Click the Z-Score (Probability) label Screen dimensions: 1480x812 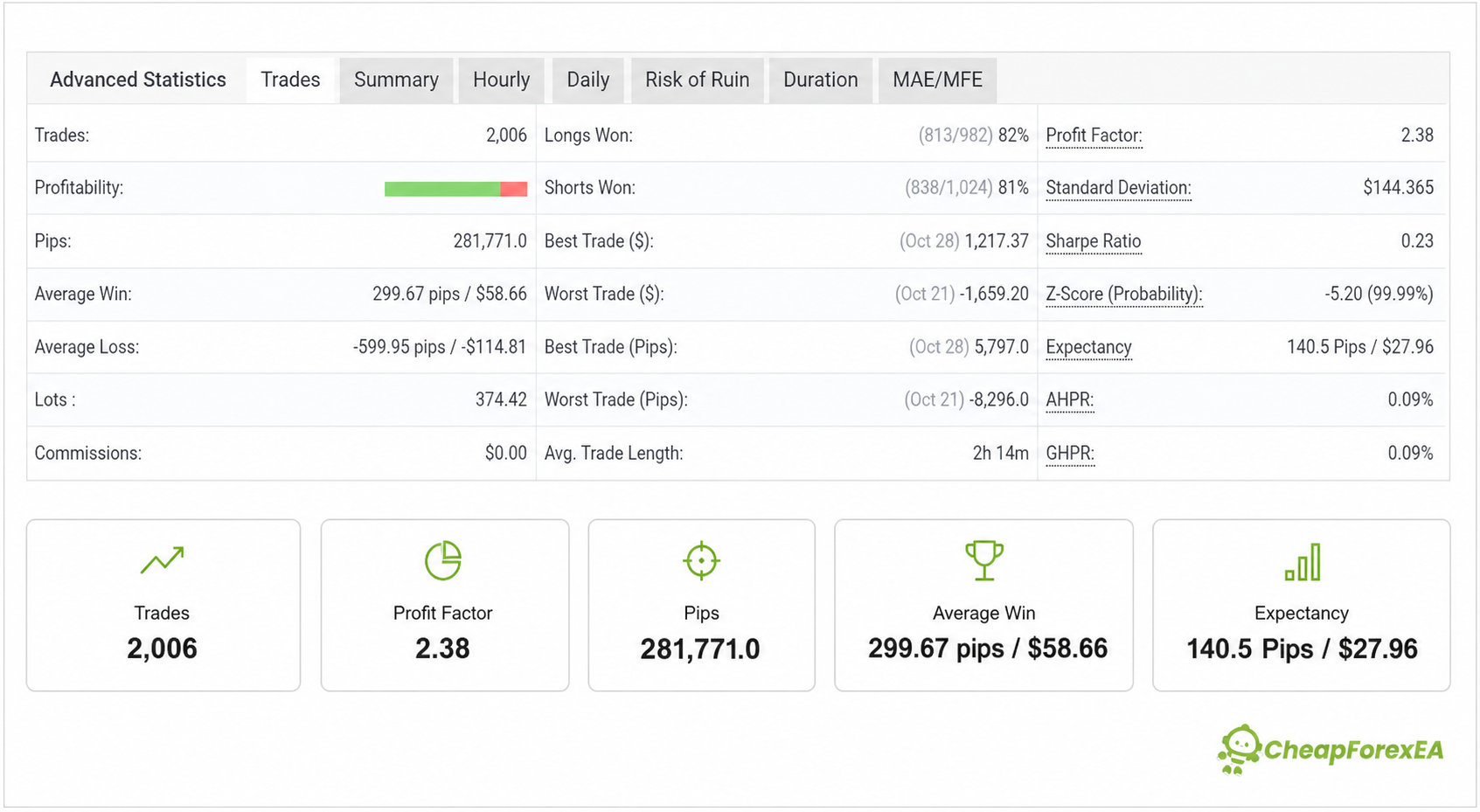[x=1124, y=294]
